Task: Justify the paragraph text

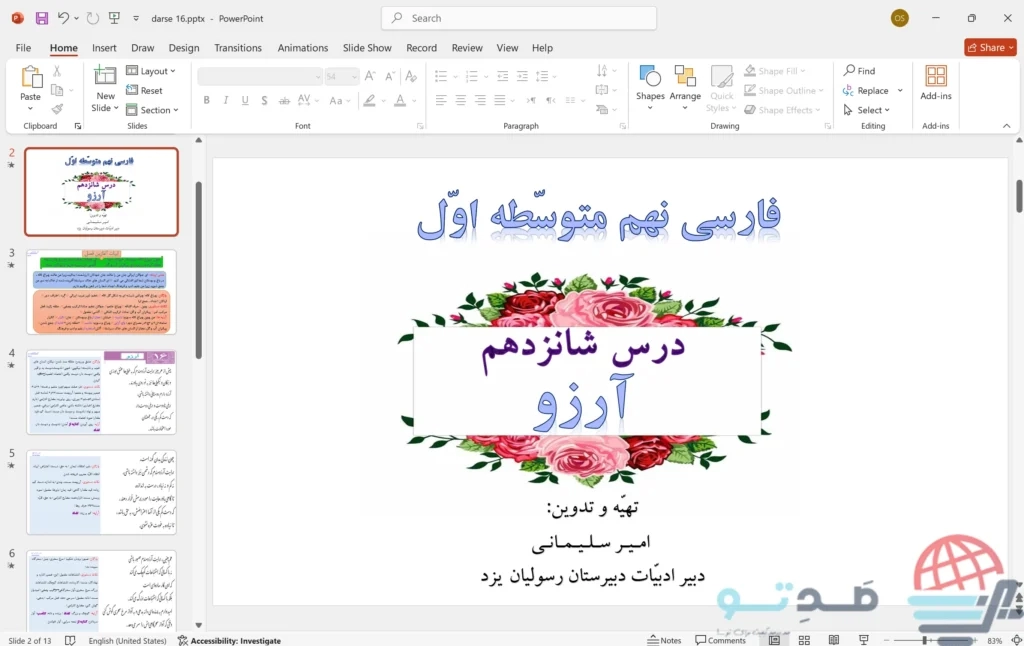Action: tap(500, 100)
